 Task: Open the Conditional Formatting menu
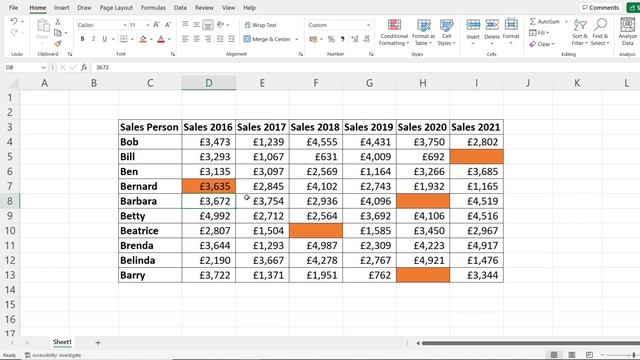(x=394, y=32)
